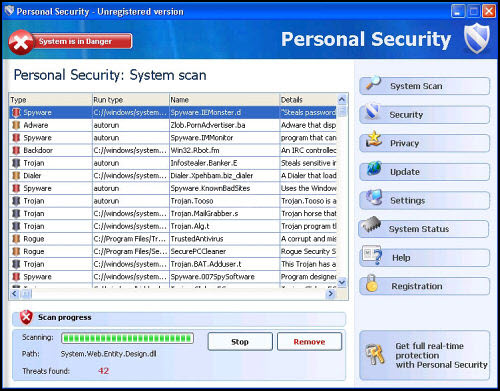The image size is (500, 391).
Task: Click the Settings monitor icon
Action: click(x=374, y=197)
